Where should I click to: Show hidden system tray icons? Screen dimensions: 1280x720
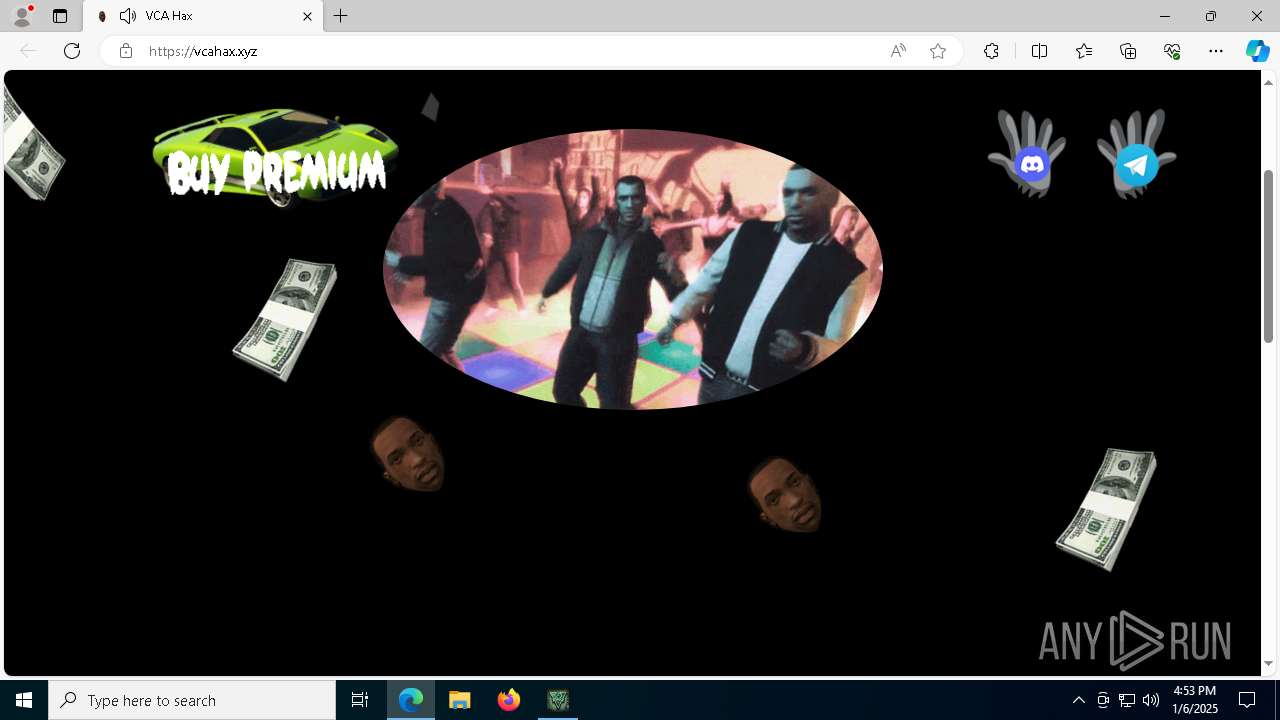click(x=1078, y=700)
